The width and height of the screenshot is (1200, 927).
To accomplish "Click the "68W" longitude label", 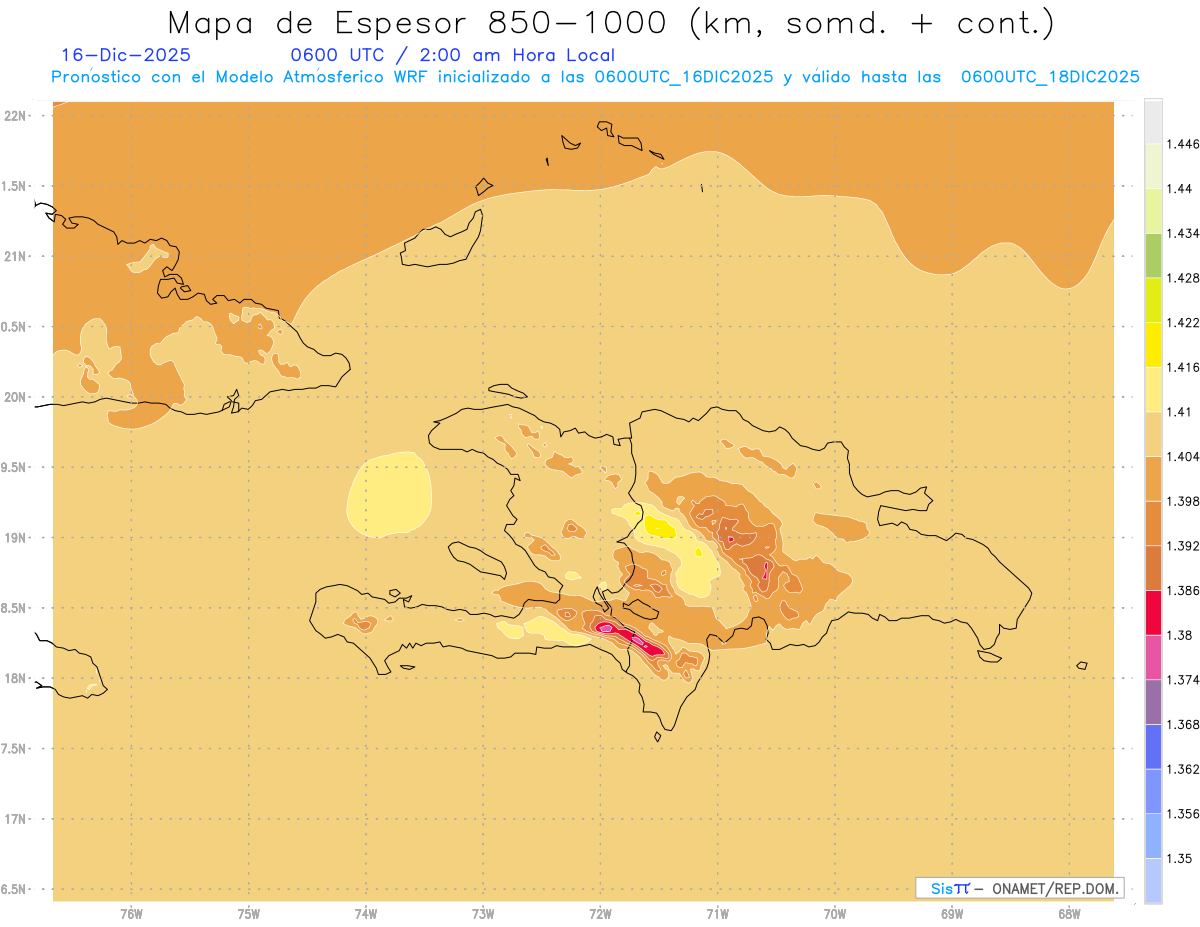I will [1069, 914].
